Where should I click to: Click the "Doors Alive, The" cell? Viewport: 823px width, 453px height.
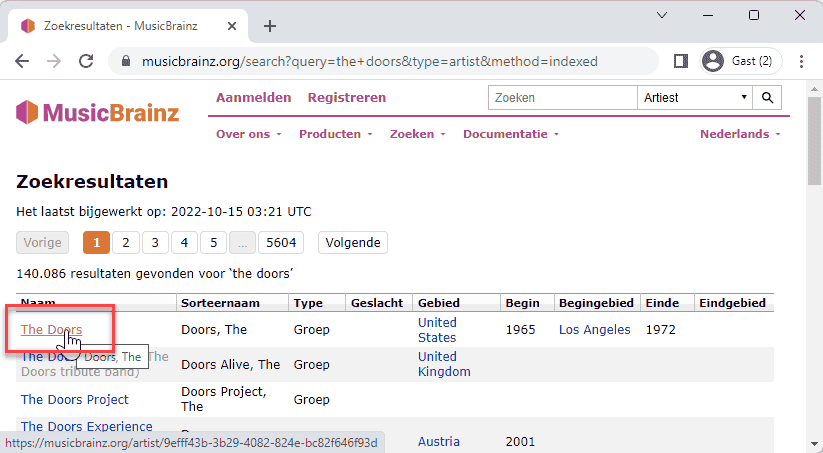(x=230, y=364)
